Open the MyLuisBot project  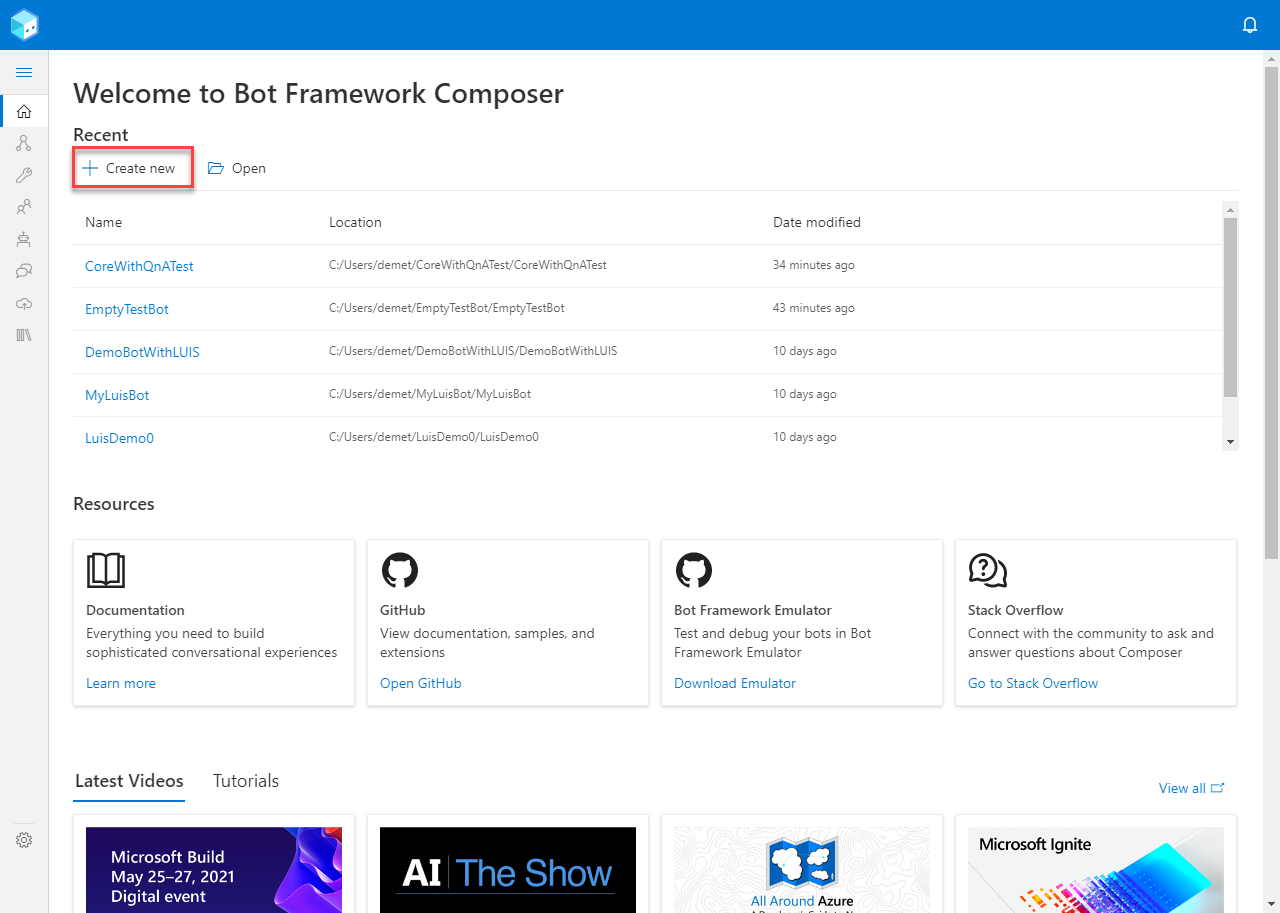pyautogui.click(x=117, y=395)
